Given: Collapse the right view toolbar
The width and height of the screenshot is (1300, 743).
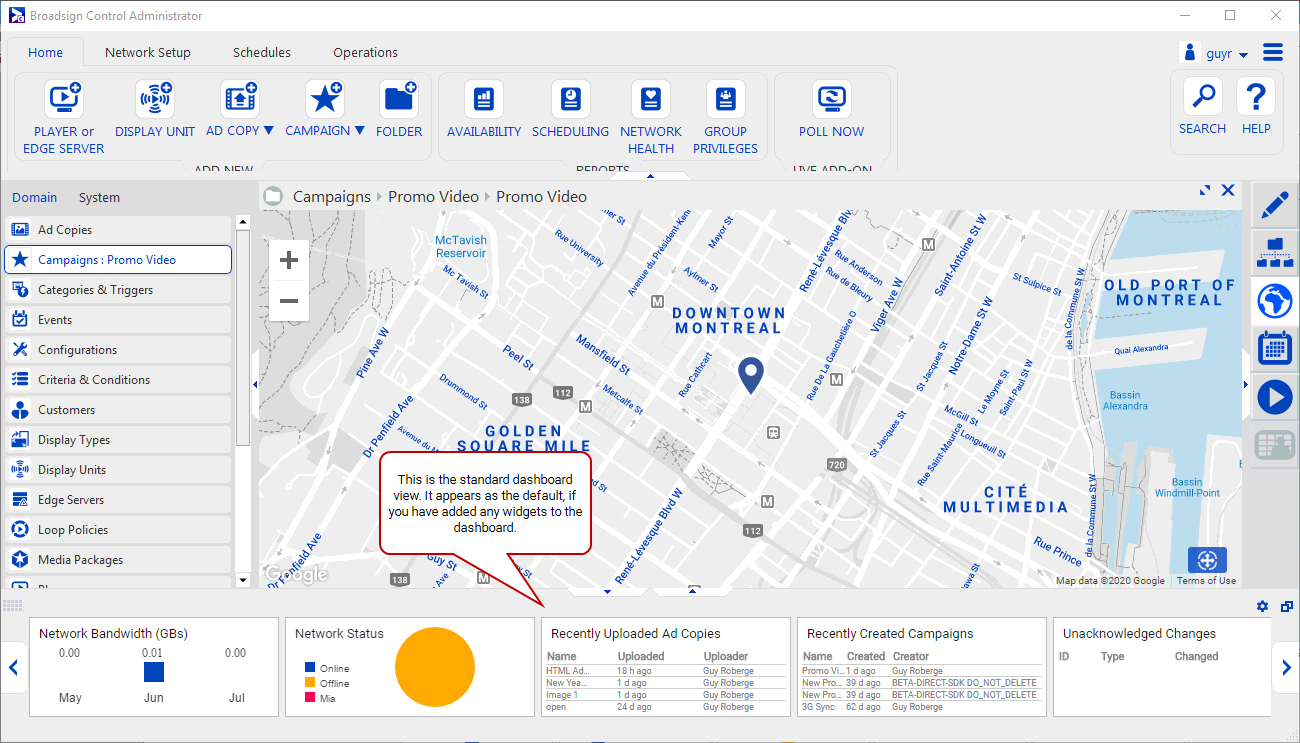Looking at the screenshot, I should click(x=1246, y=384).
